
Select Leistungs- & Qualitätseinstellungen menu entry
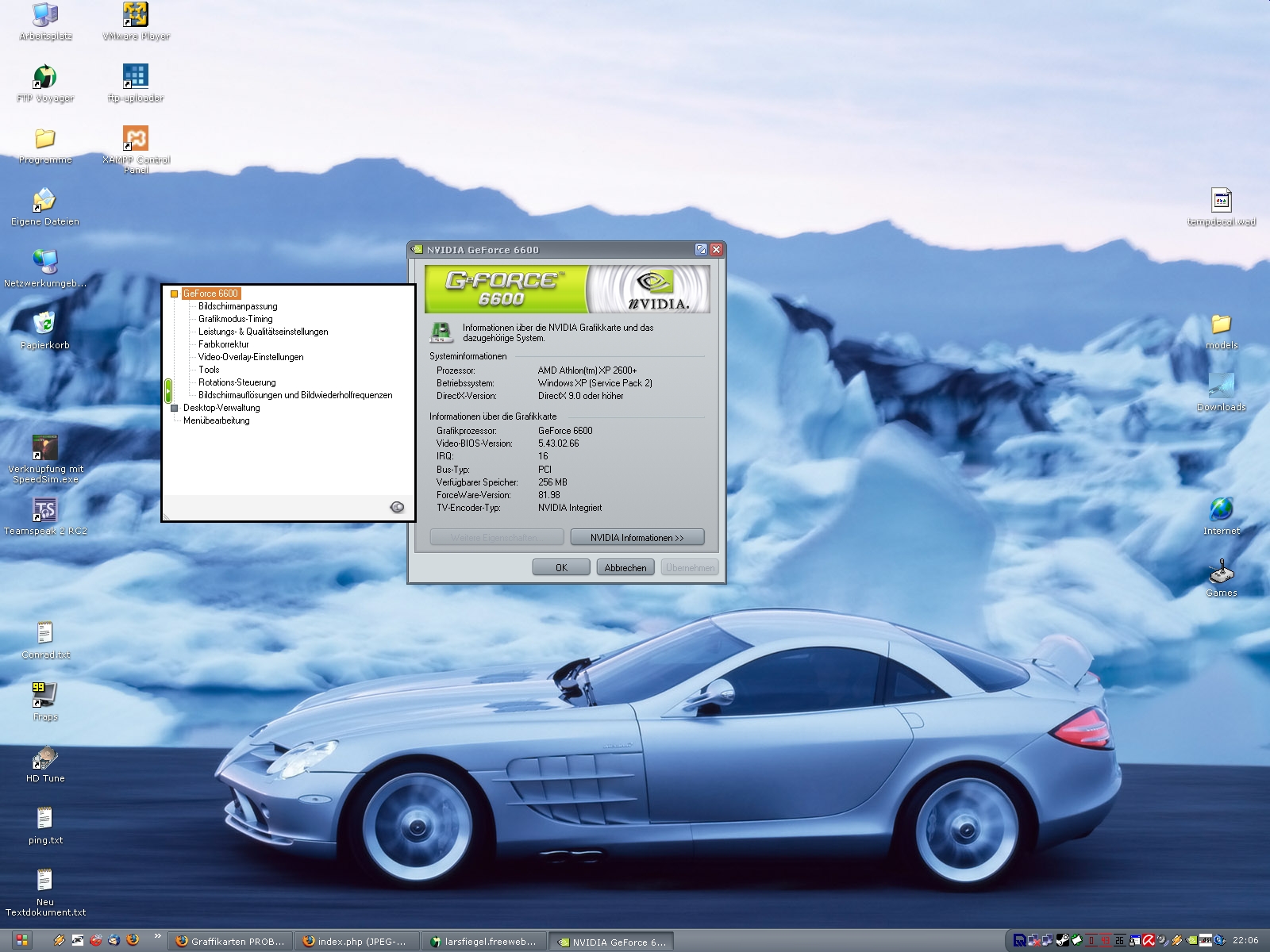263,332
